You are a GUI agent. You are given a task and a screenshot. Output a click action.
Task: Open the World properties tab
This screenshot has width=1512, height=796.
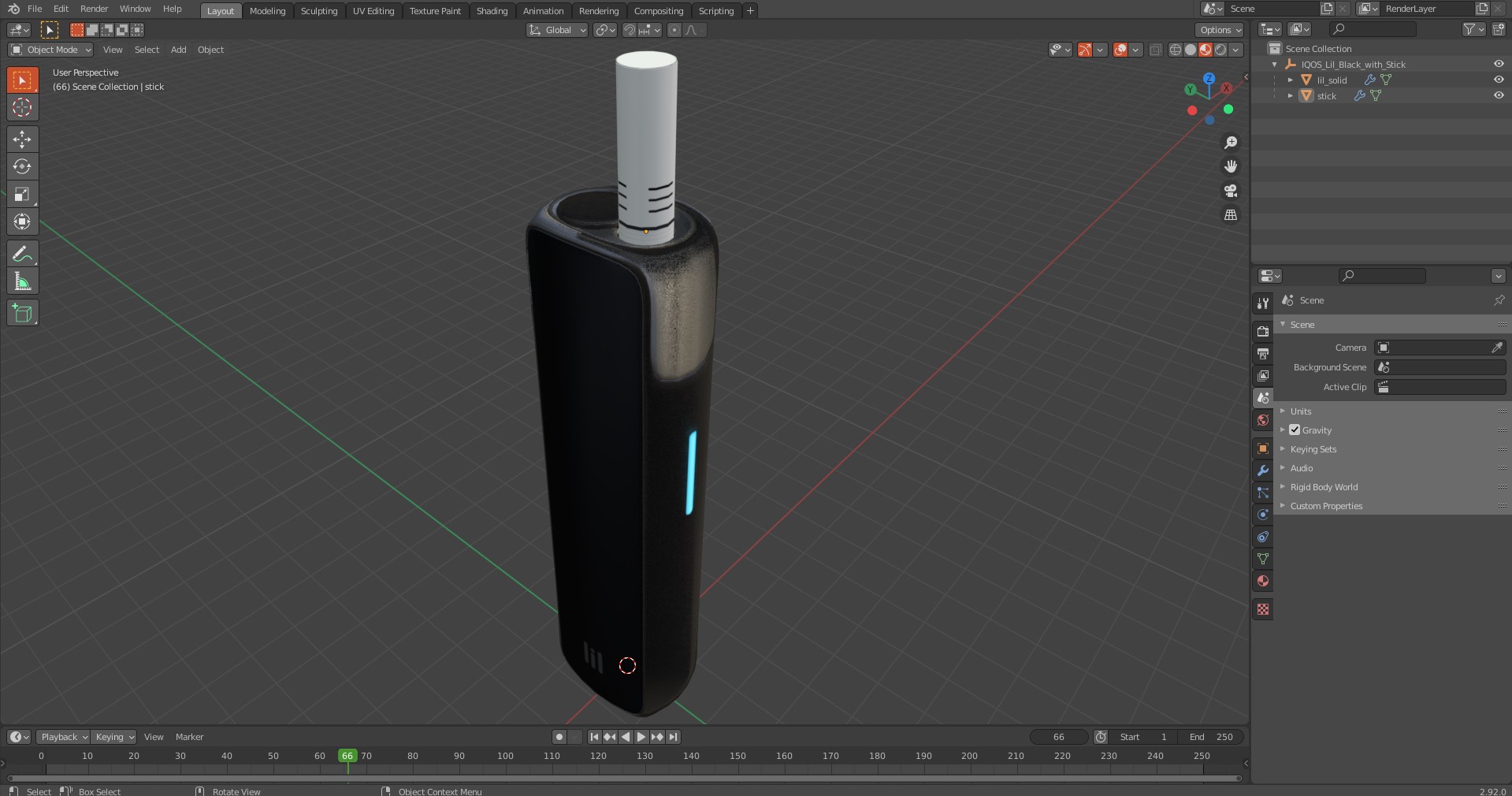pyautogui.click(x=1263, y=420)
